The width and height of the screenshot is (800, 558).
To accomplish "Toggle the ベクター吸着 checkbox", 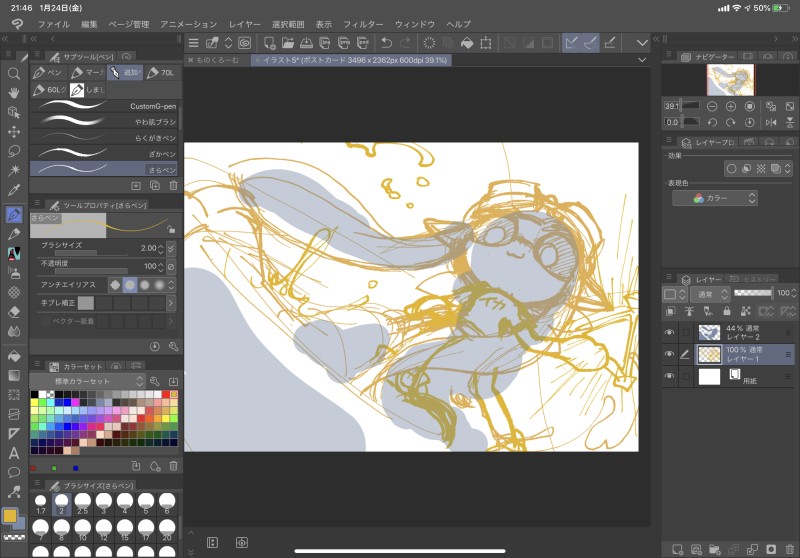I will (x=45, y=321).
